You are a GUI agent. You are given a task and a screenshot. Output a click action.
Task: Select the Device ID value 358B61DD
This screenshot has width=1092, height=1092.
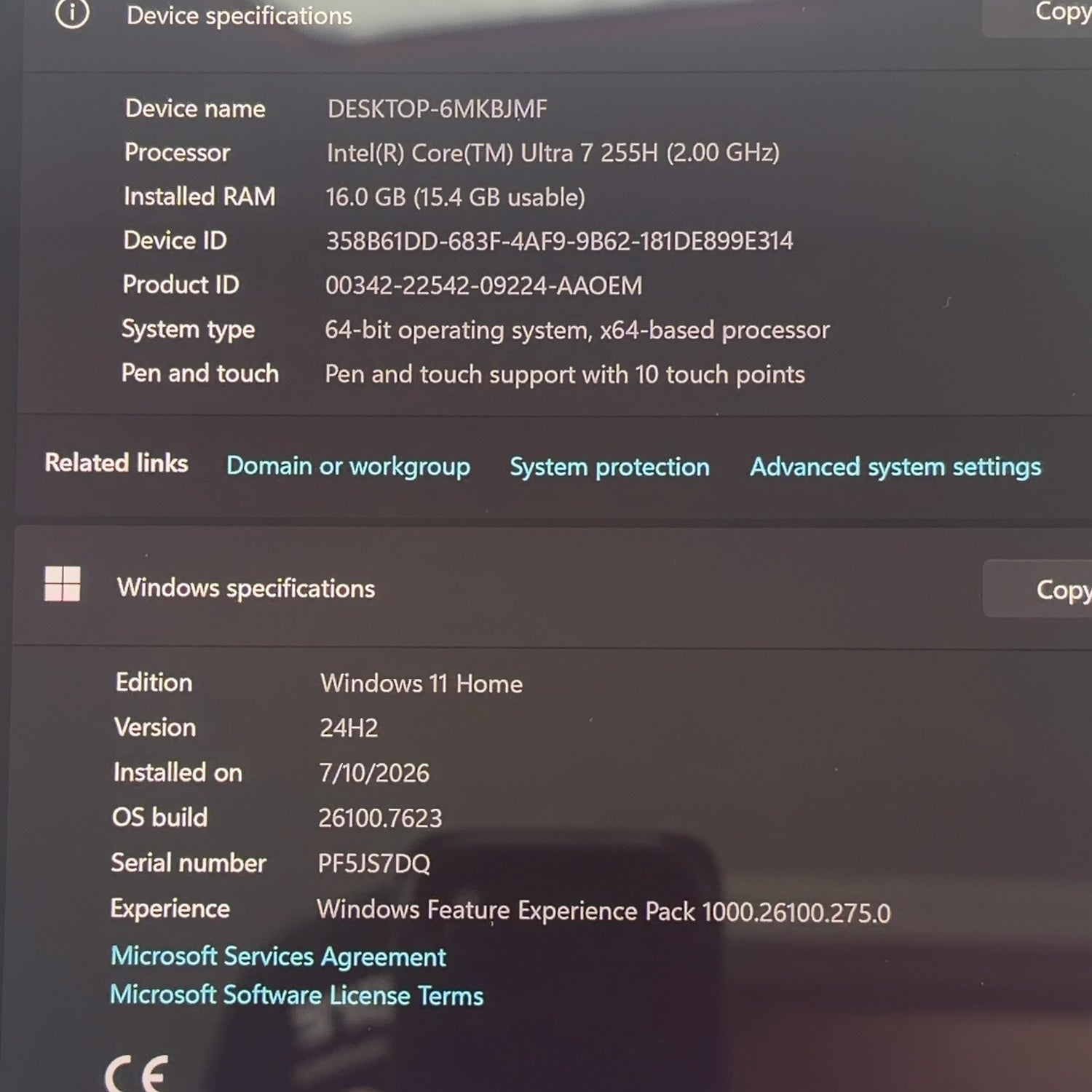coord(559,241)
